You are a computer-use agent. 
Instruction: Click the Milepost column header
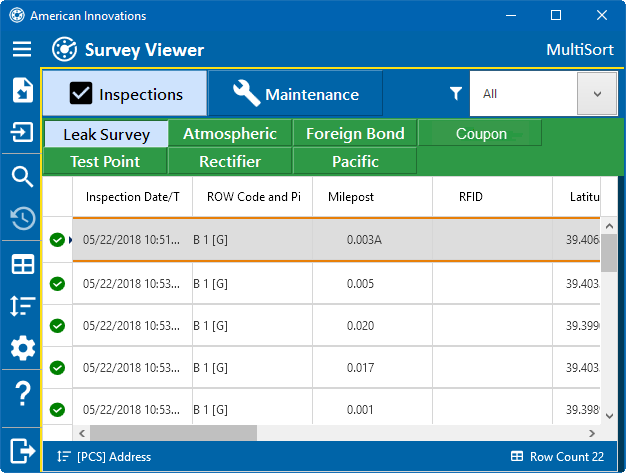[372, 196]
